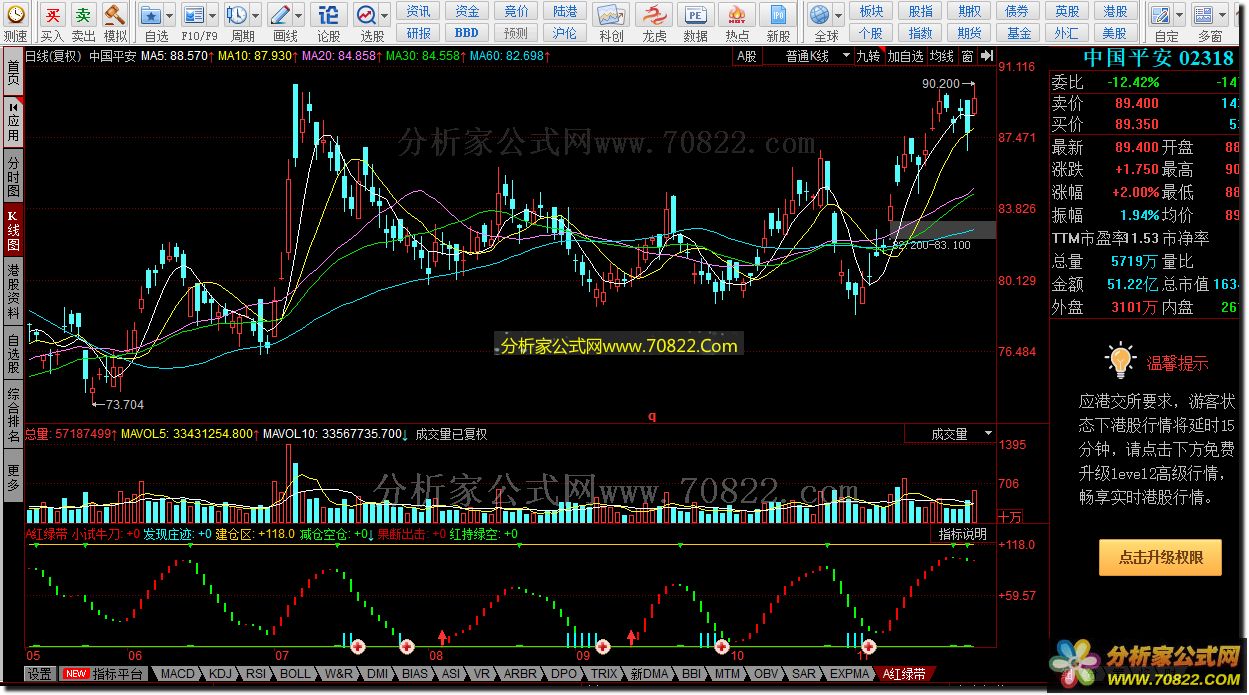Expand the 选股 dropdown arrow
Screen dimensions: 1249x695
(385, 15)
